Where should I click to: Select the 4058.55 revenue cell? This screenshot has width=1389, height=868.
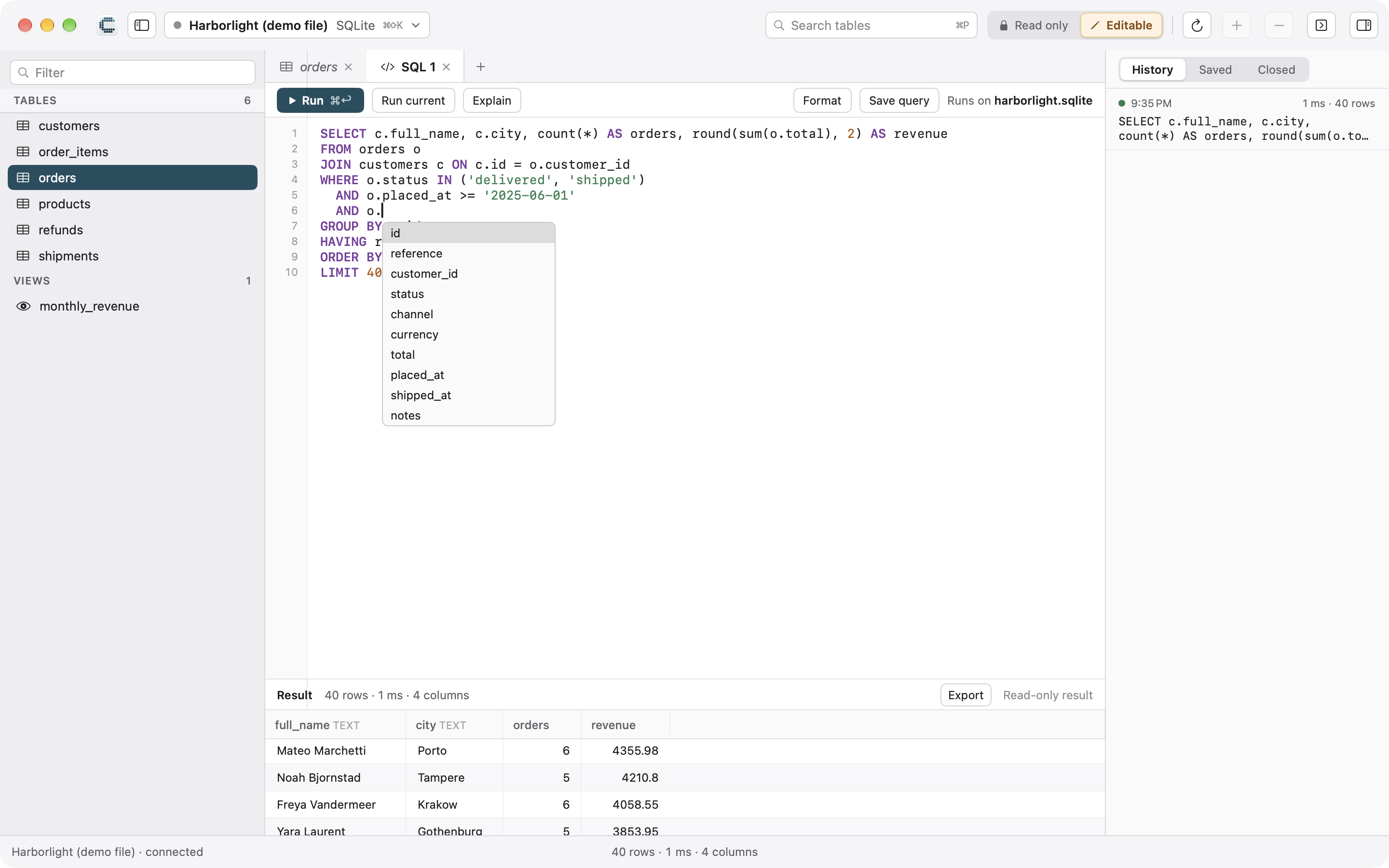coord(625,805)
